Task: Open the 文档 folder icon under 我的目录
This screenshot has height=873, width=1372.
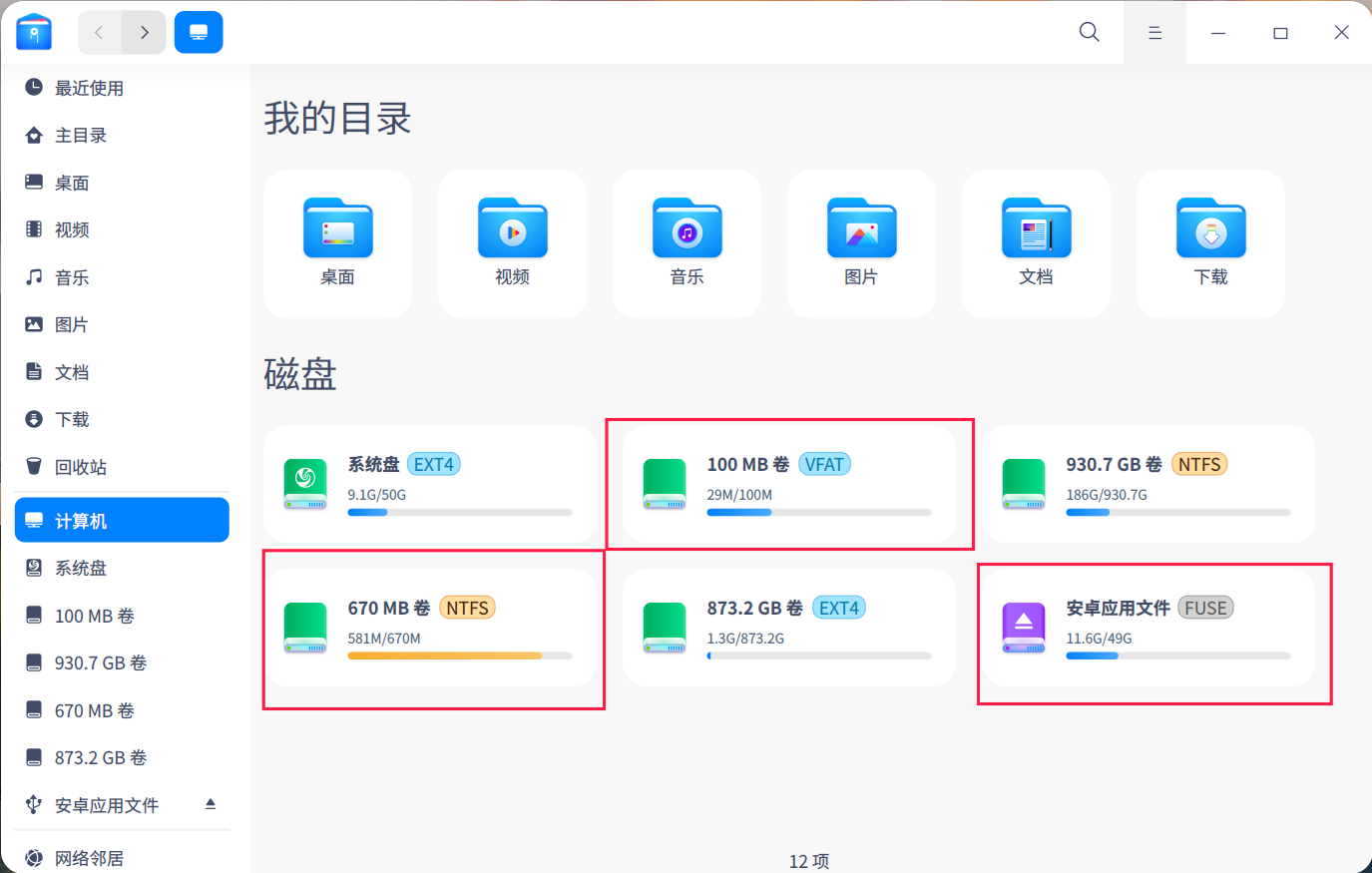Action: pos(1036,229)
